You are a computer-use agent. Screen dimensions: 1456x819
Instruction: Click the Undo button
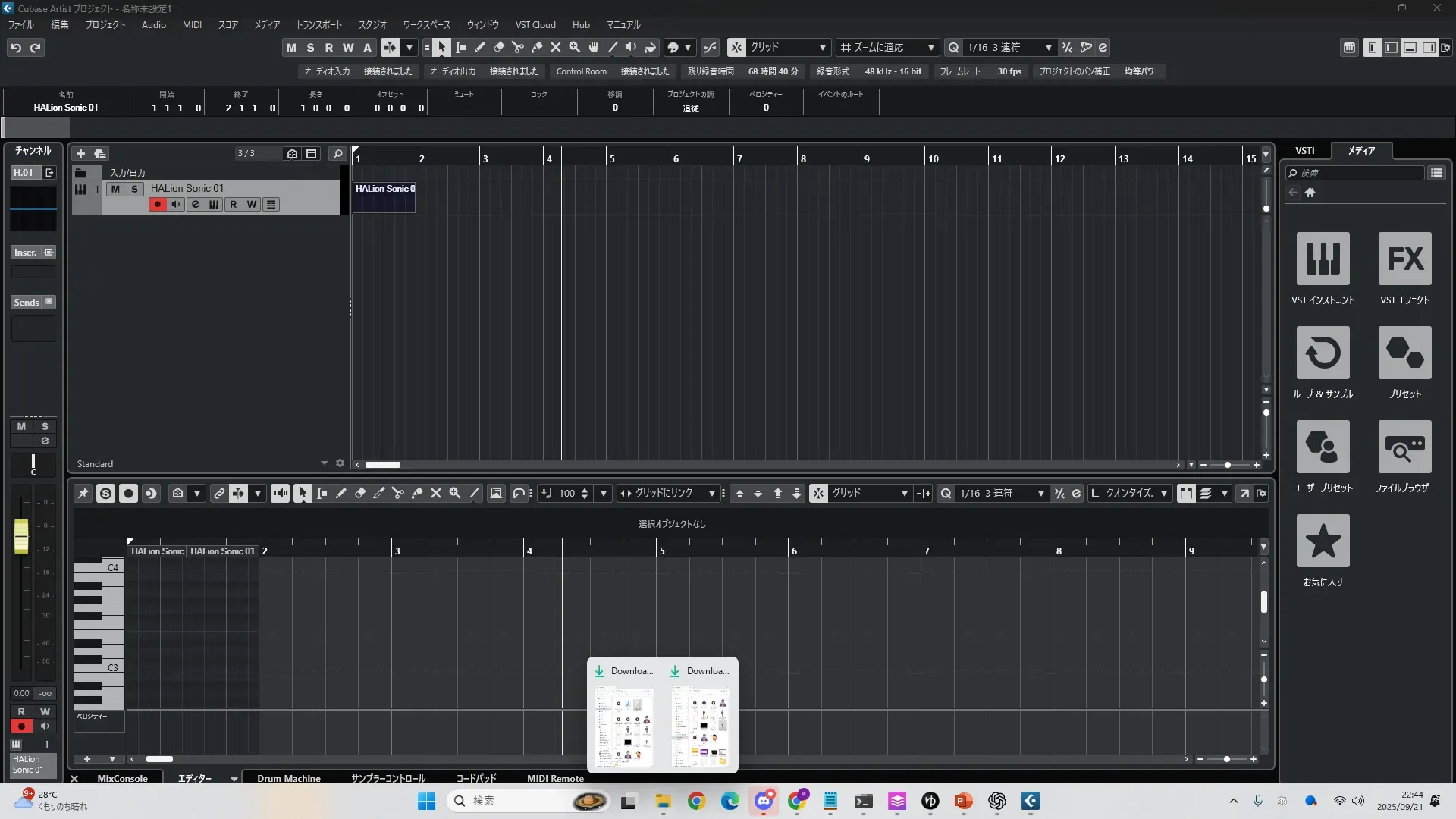16,48
